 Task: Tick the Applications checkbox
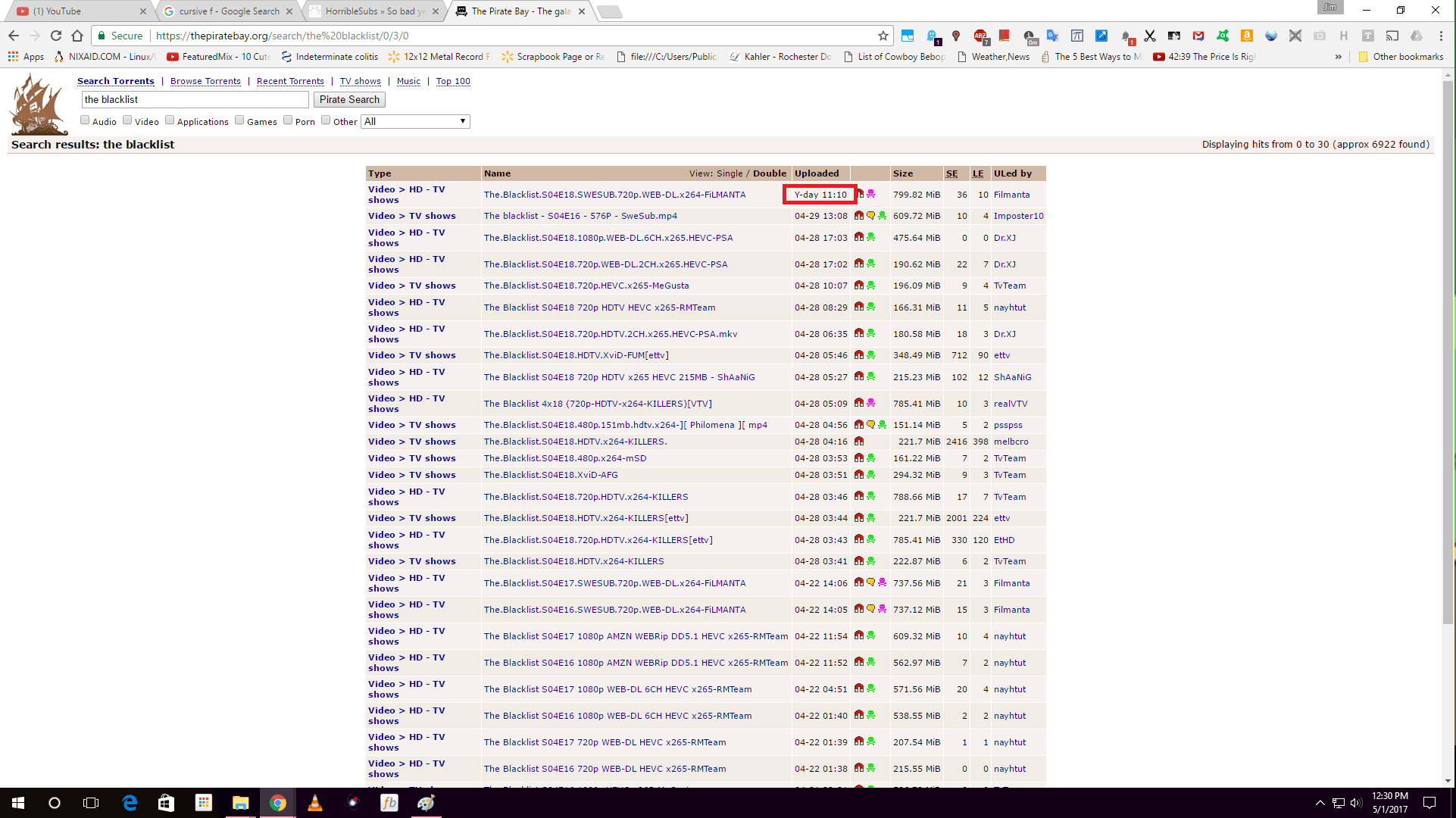(x=170, y=120)
